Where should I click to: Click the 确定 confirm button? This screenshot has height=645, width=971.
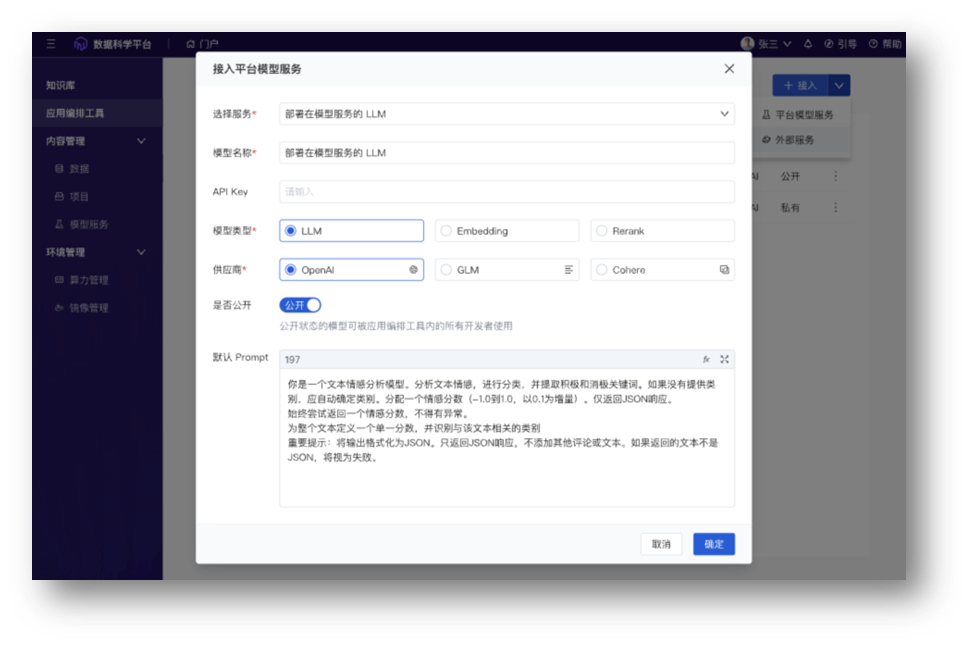713,544
